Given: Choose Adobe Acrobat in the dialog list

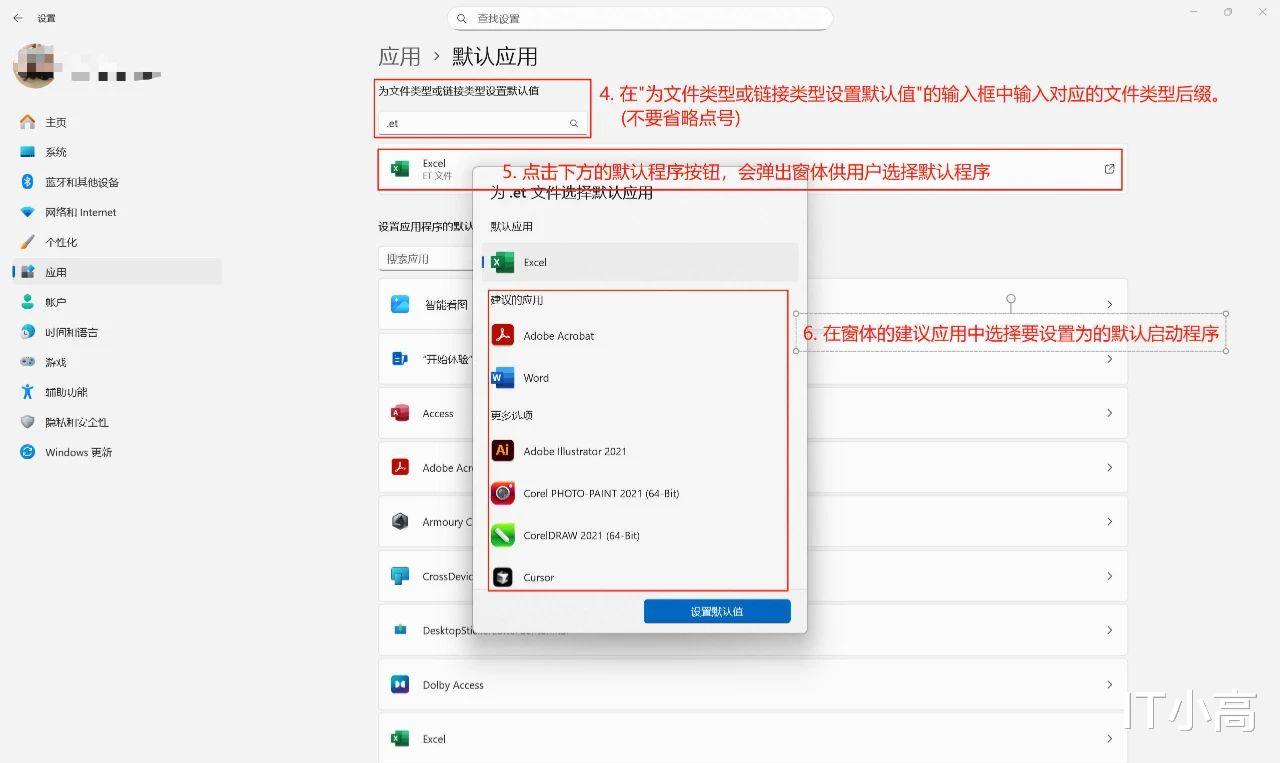Looking at the screenshot, I should [640, 336].
